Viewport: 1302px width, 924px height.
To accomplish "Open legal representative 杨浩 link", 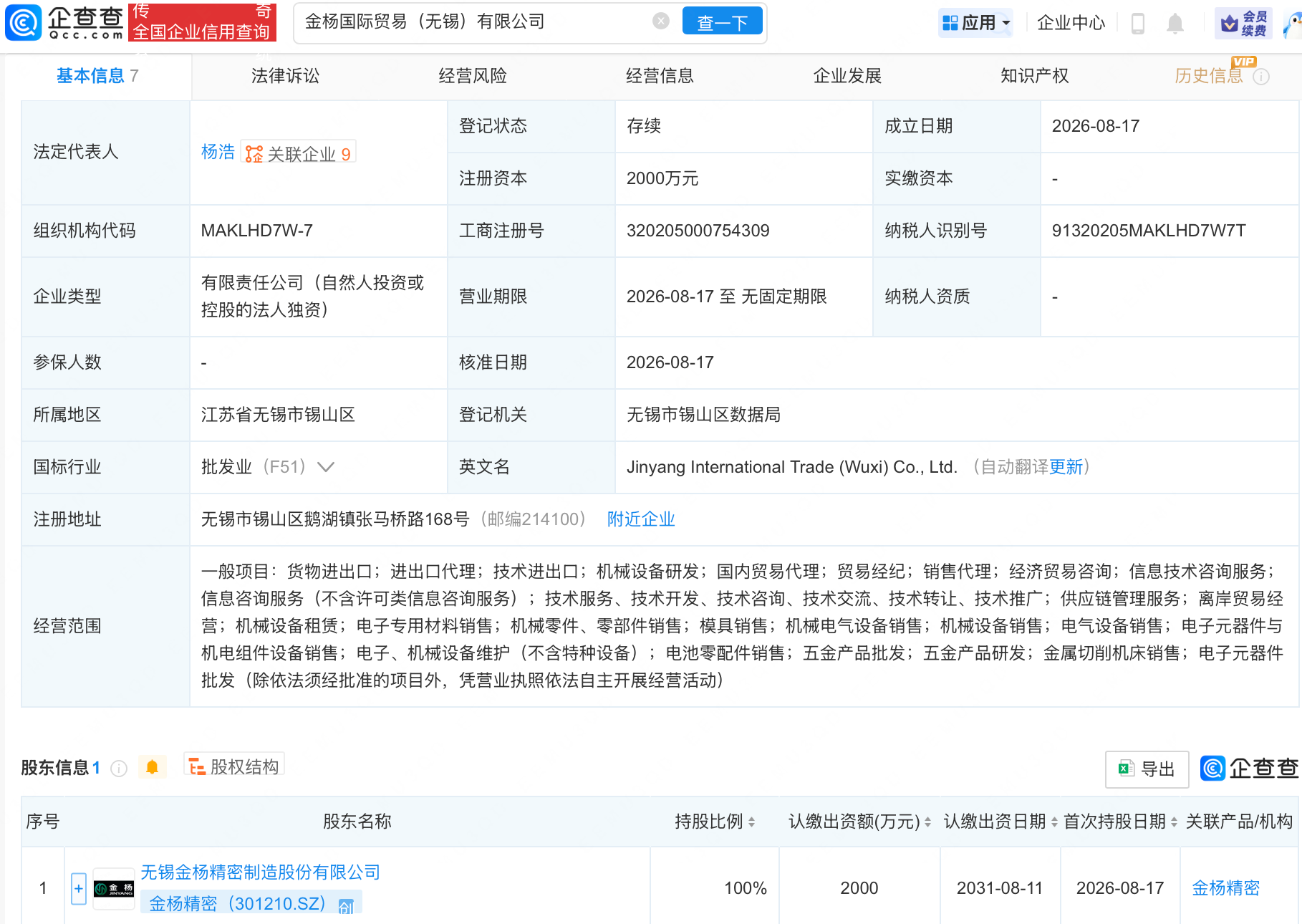I will 218,152.
